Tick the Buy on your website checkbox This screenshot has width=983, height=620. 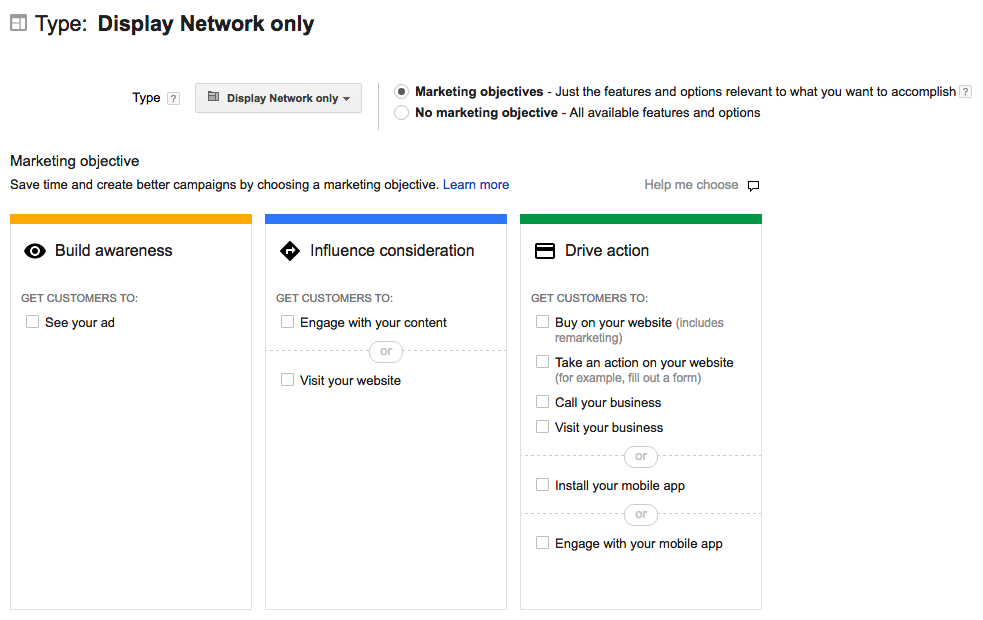542,321
